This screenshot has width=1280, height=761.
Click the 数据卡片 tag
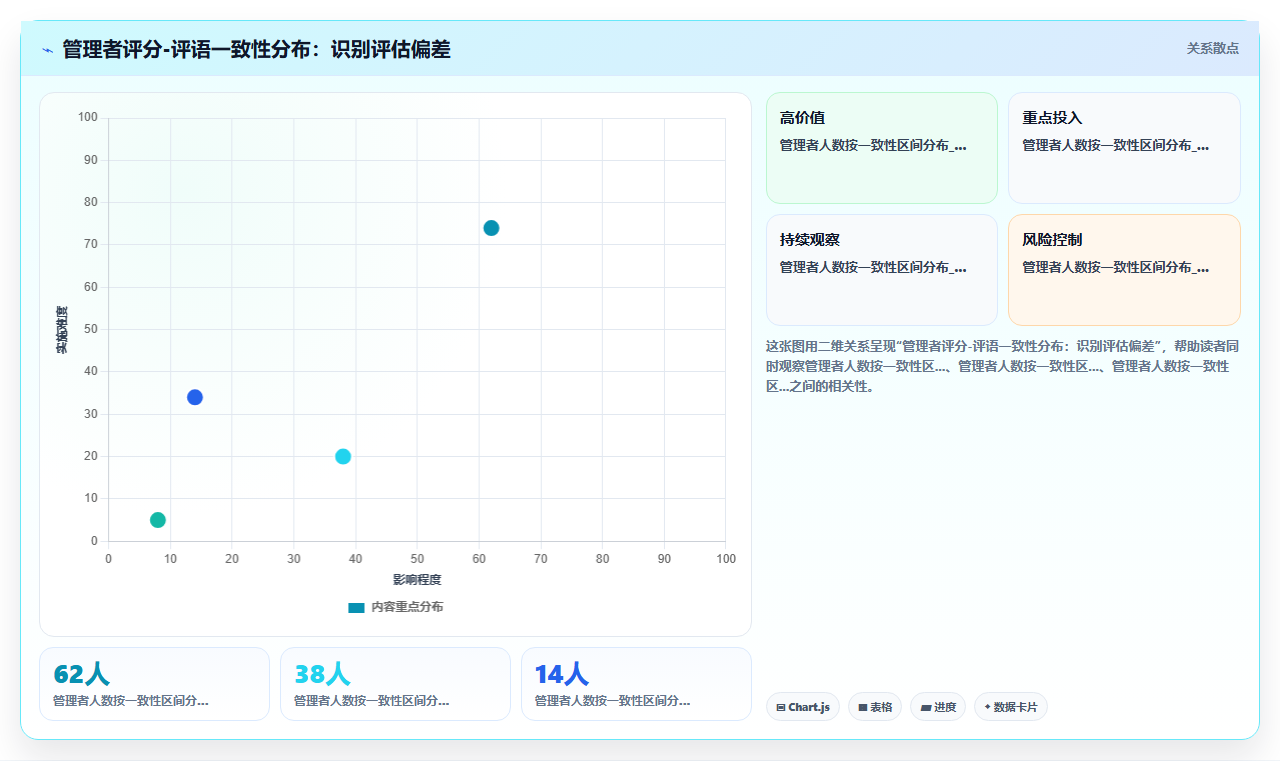point(1011,707)
